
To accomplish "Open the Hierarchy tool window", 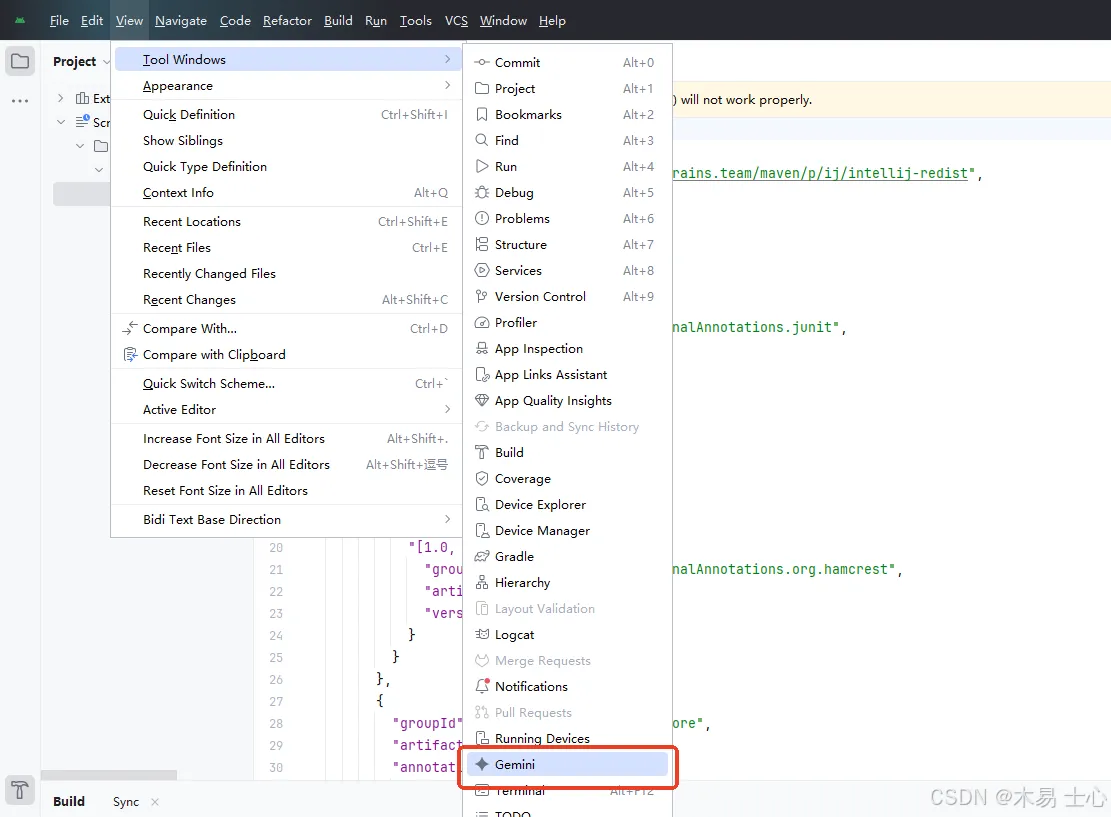I will (567, 582).
